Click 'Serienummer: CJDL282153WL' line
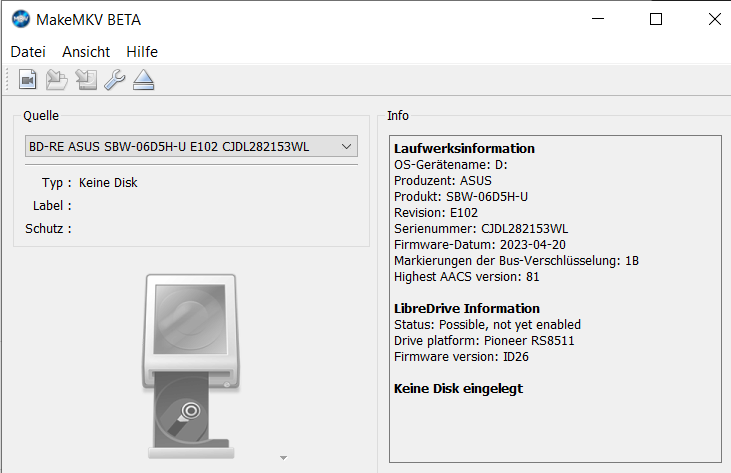The height and width of the screenshot is (473, 731). point(481,229)
